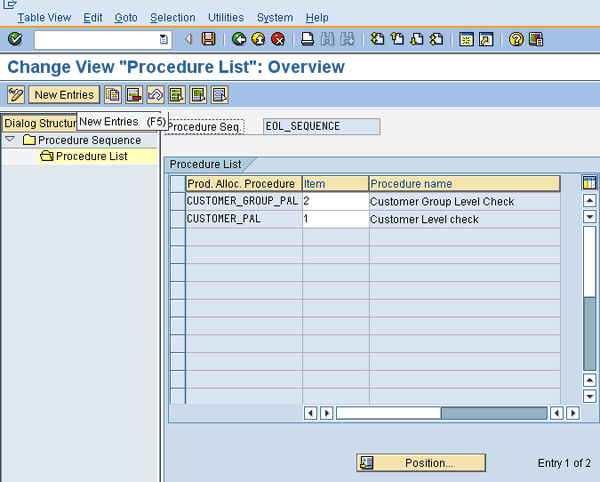The width and height of the screenshot is (600, 482).
Task: Click the pencil Display/Change toggle icon
Action: click(x=15, y=95)
